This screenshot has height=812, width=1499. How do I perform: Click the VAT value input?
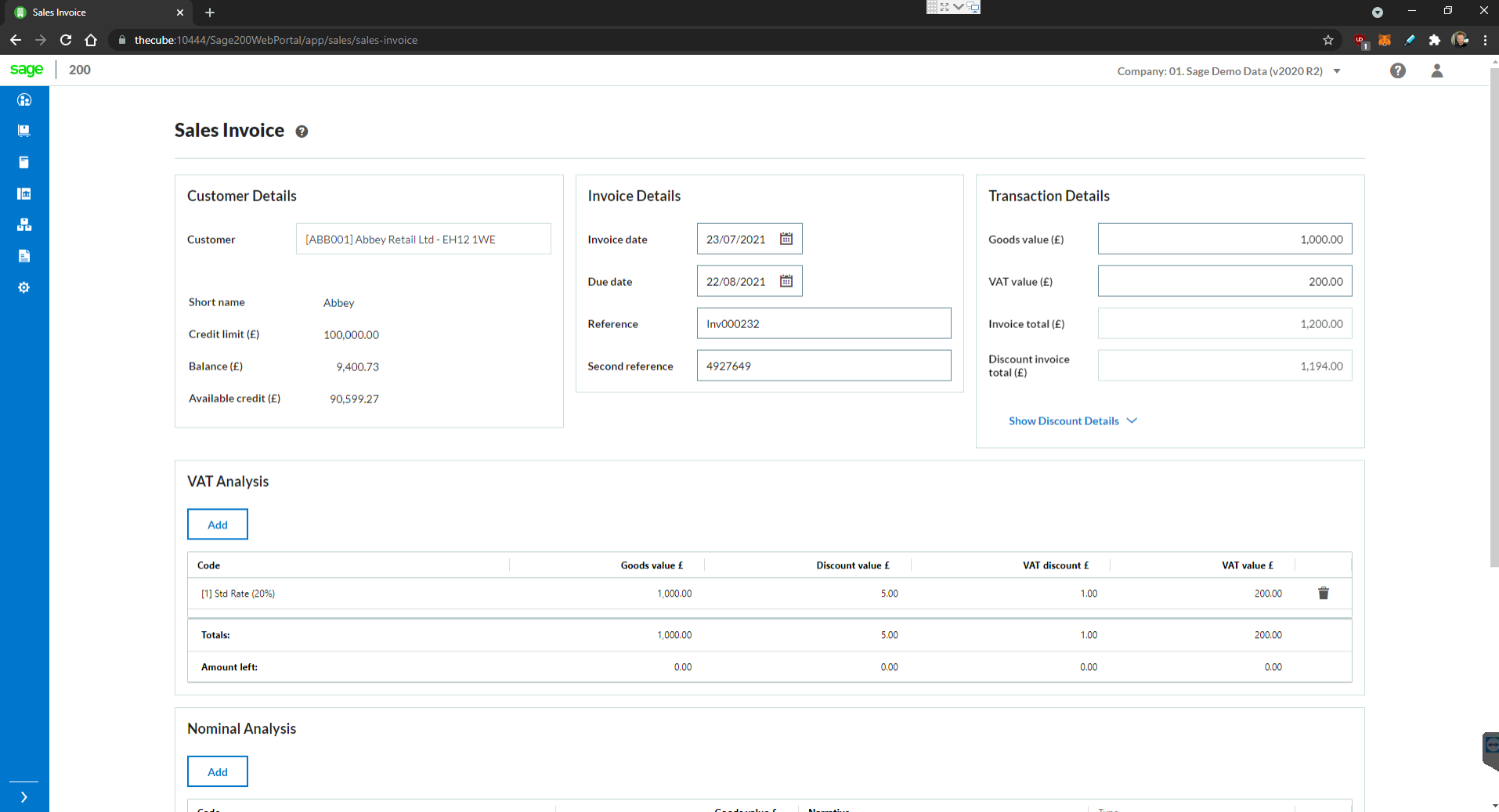[x=1225, y=281]
